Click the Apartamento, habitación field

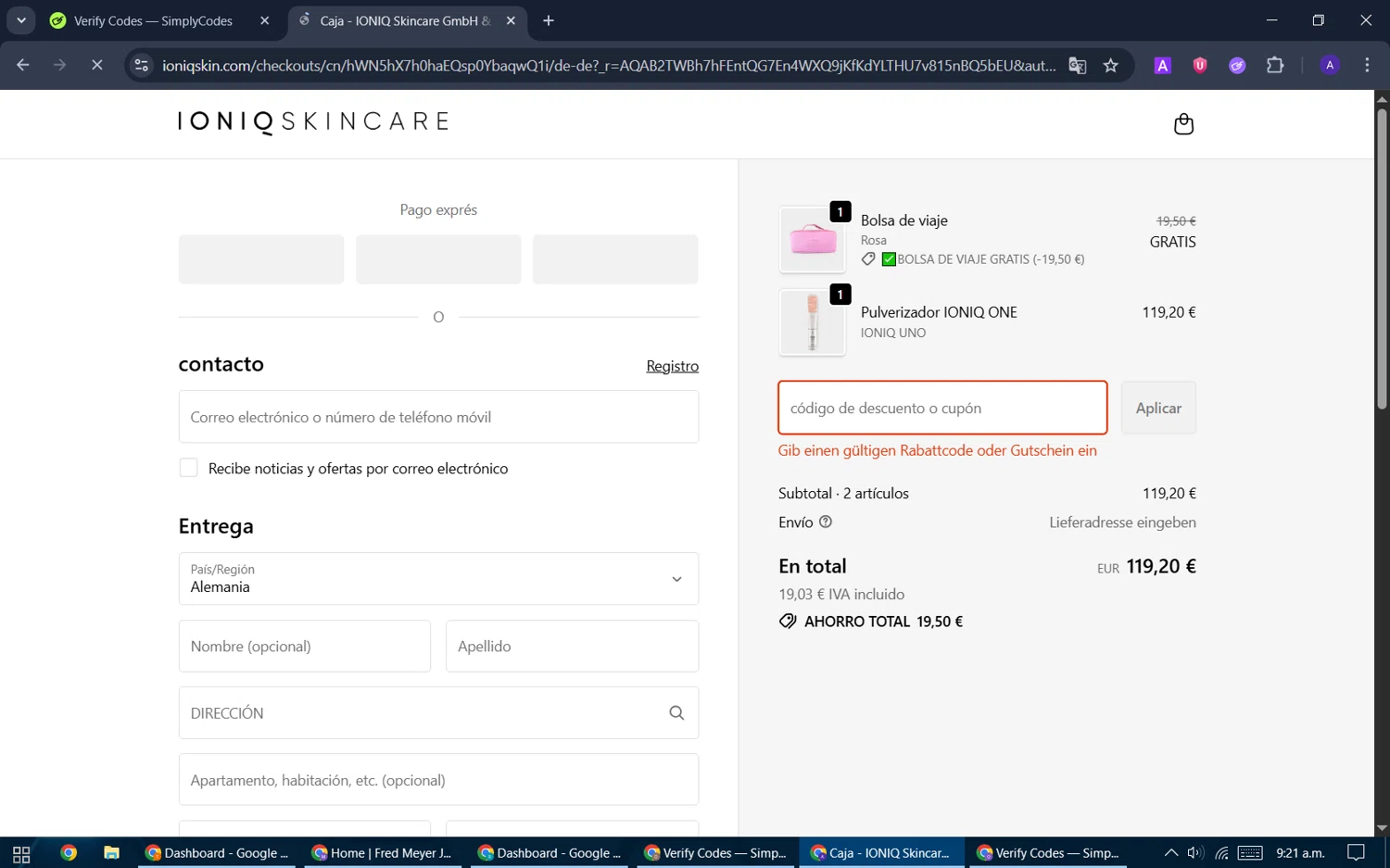pyautogui.click(x=438, y=779)
